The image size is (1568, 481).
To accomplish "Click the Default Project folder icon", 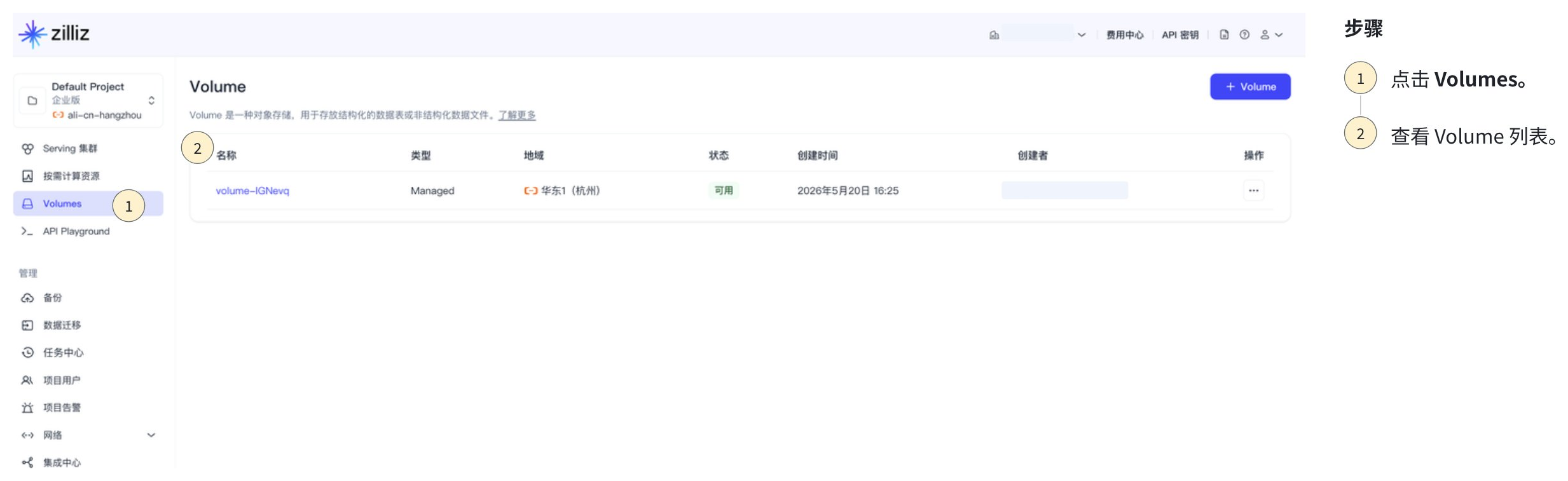I will tap(32, 100).
